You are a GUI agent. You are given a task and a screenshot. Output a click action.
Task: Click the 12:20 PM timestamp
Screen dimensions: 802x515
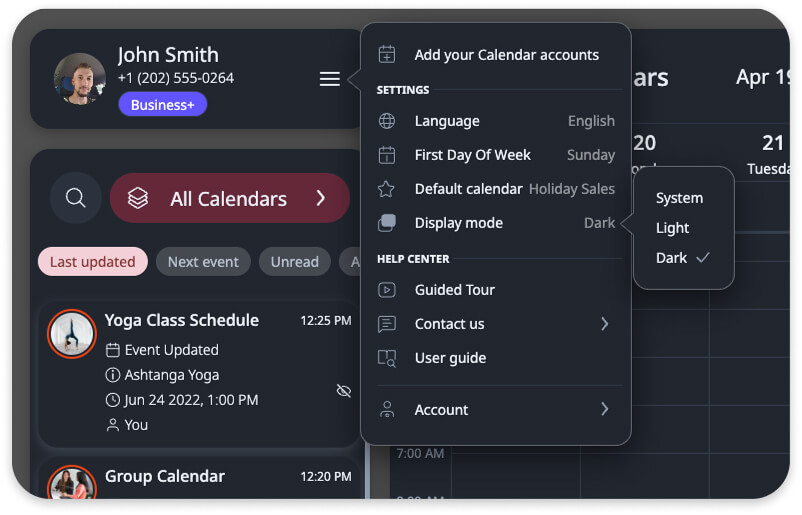point(326,477)
